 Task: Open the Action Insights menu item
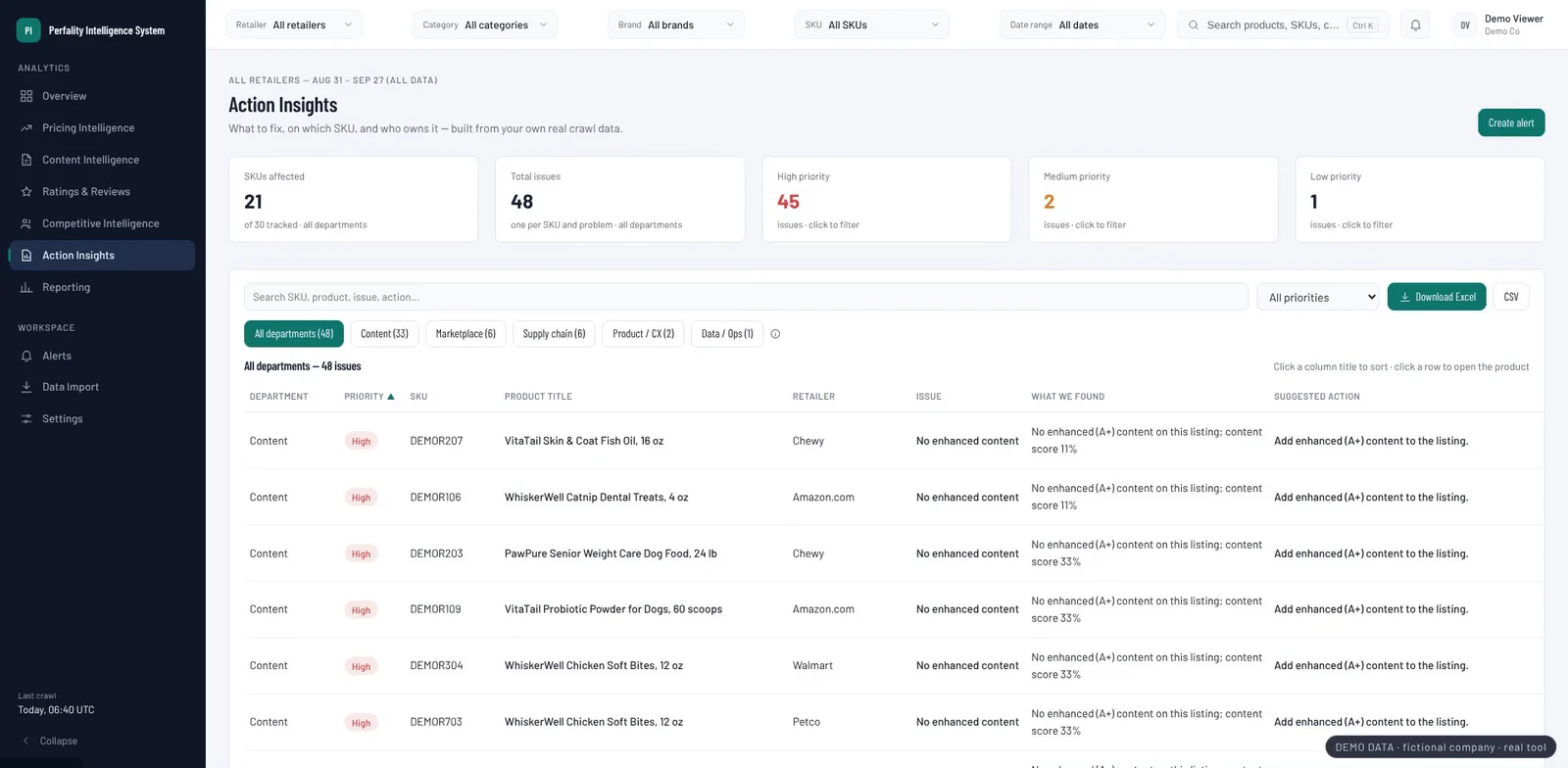(x=102, y=256)
